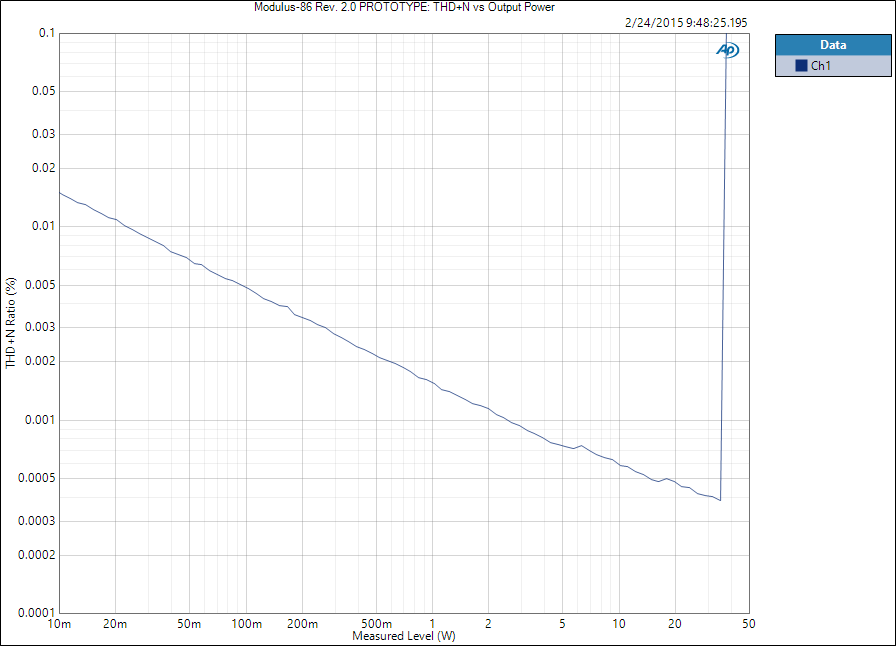Click the 0.1 y-axis value
The image size is (896, 646).
point(47,33)
